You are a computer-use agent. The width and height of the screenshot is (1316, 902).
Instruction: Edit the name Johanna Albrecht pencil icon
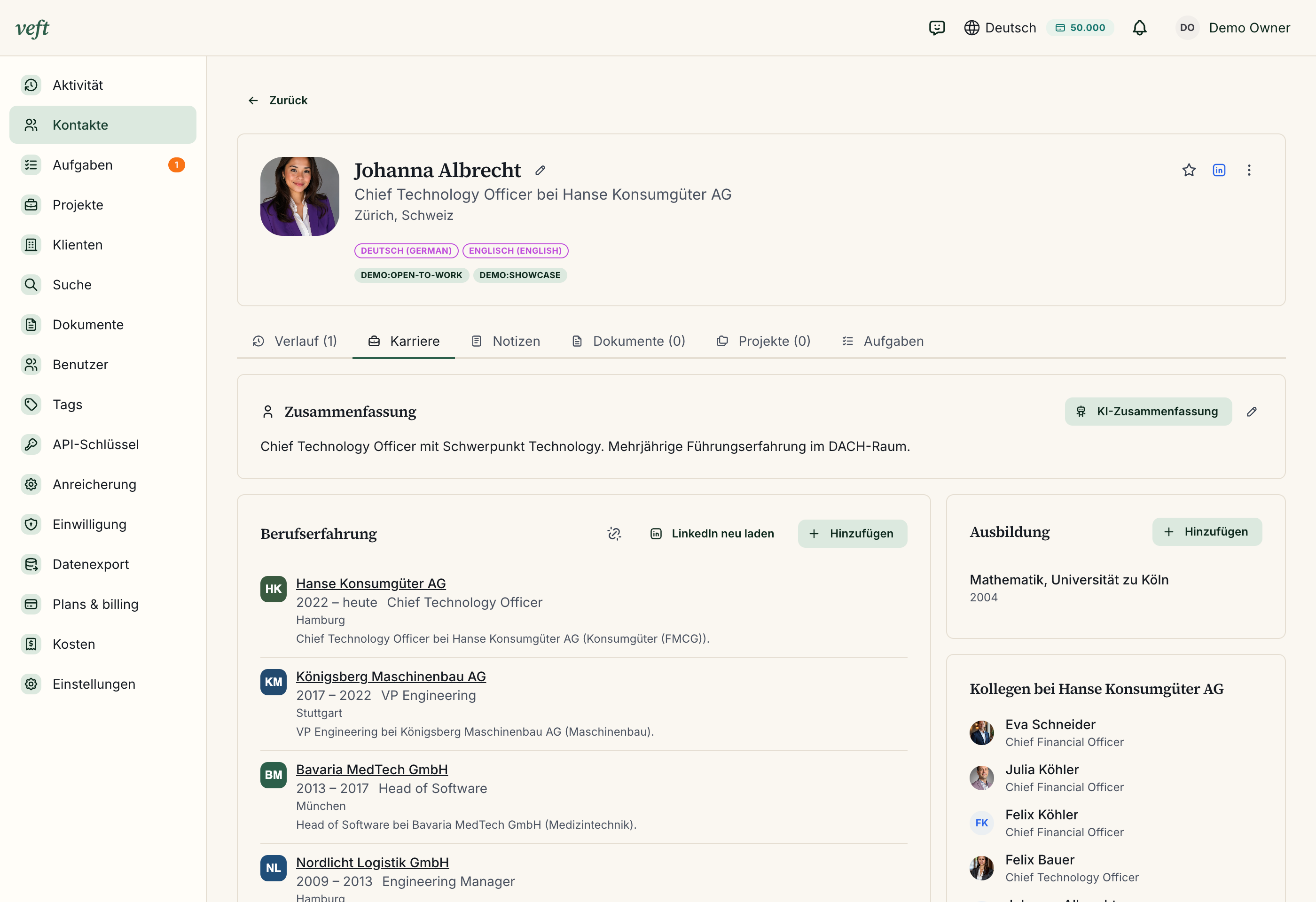[x=540, y=171]
